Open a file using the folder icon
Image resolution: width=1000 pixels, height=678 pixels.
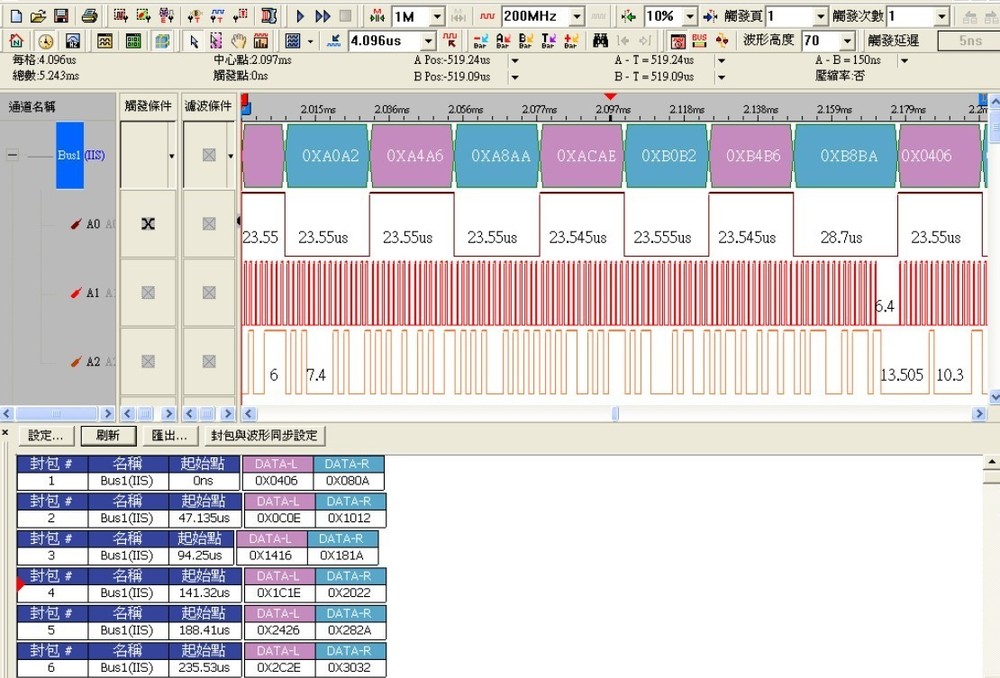point(38,16)
